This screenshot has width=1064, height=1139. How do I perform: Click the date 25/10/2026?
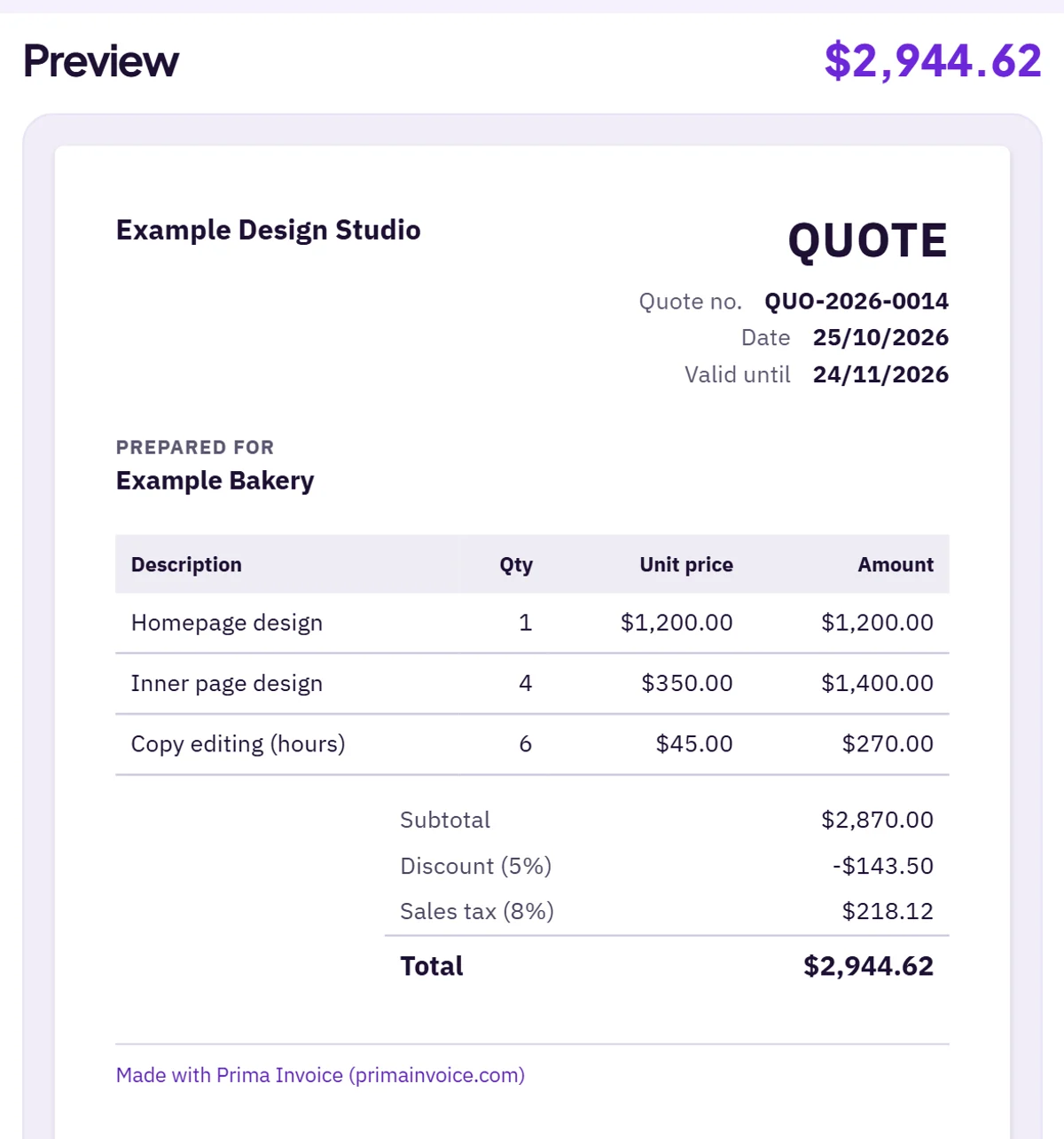[x=880, y=338]
